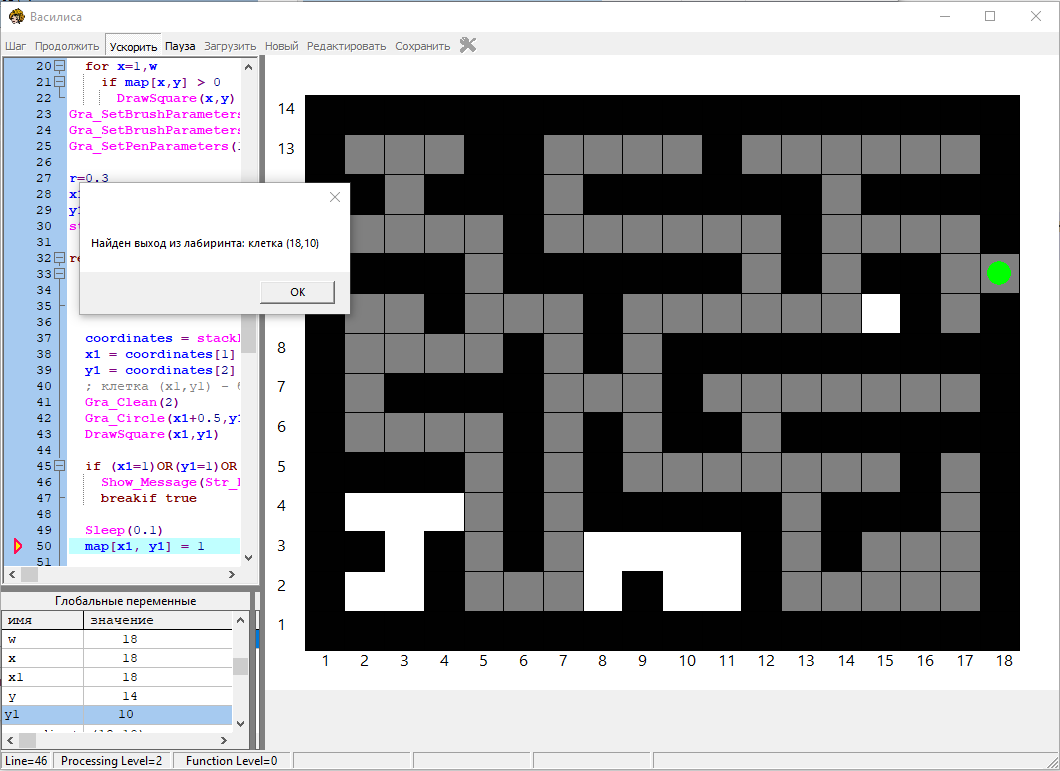Screen dimensions: 1060x771
Task: Collapse the for loop fold at line 20
Action: 60,66
